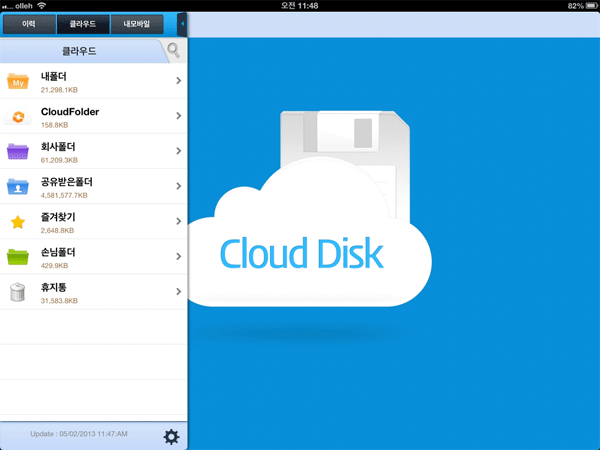Click the CloudFolder sync icon
The image size is (600, 450).
(x=18, y=117)
